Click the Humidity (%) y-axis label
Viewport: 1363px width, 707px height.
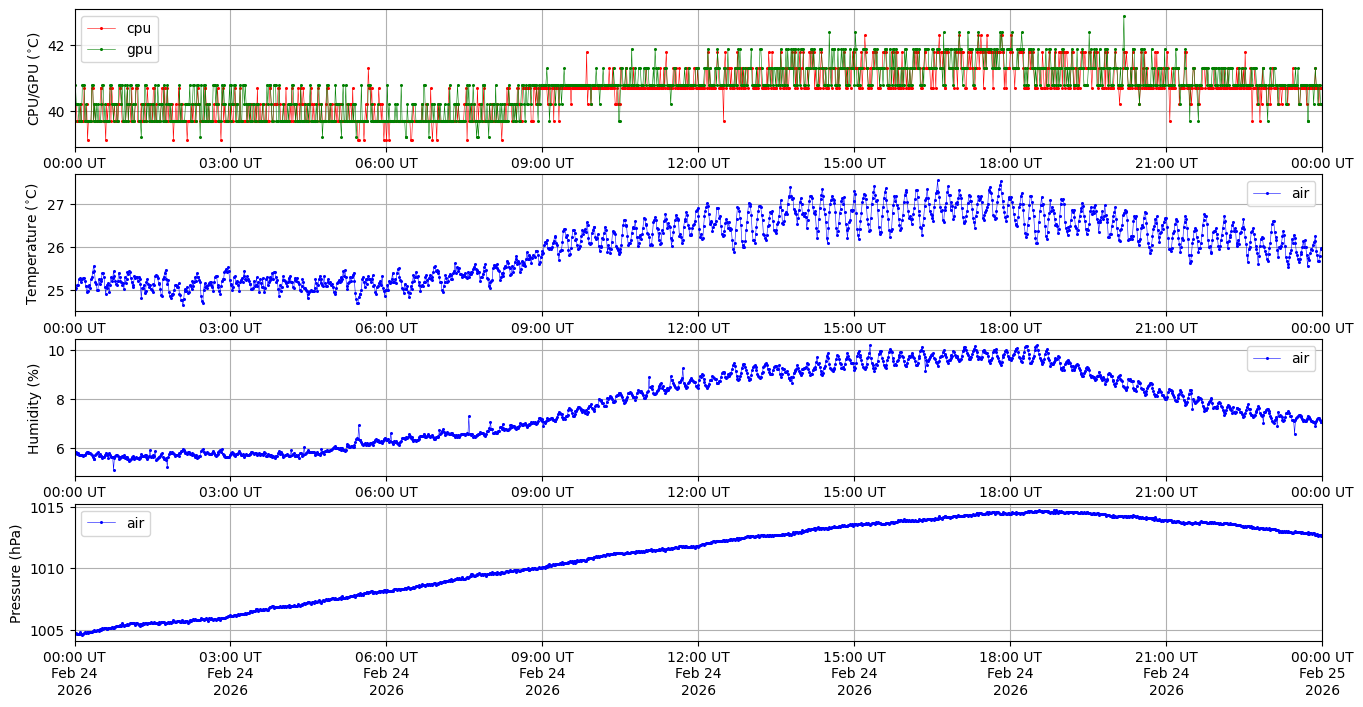point(34,407)
